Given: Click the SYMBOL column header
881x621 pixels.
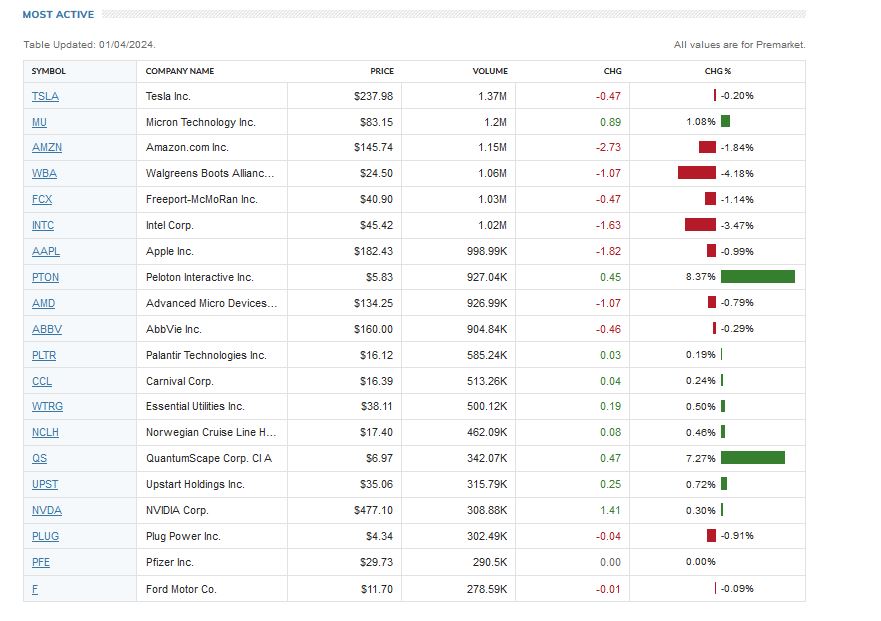Looking at the screenshot, I should click(x=48, y=71).
